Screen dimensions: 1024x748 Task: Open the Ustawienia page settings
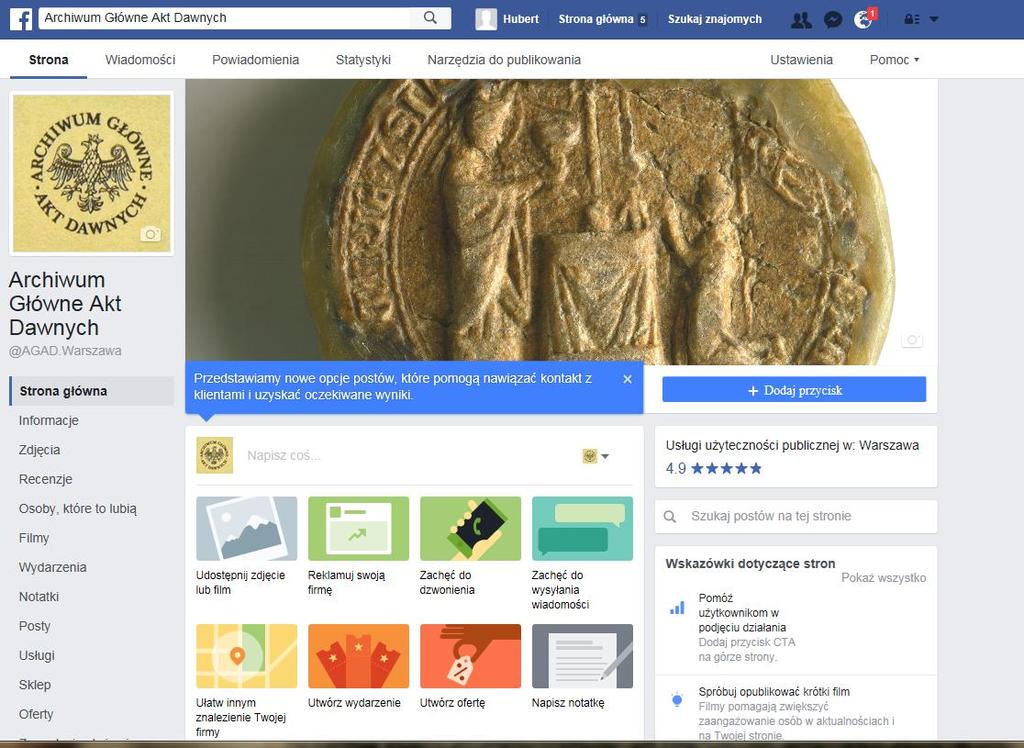(x=801, y=59)
